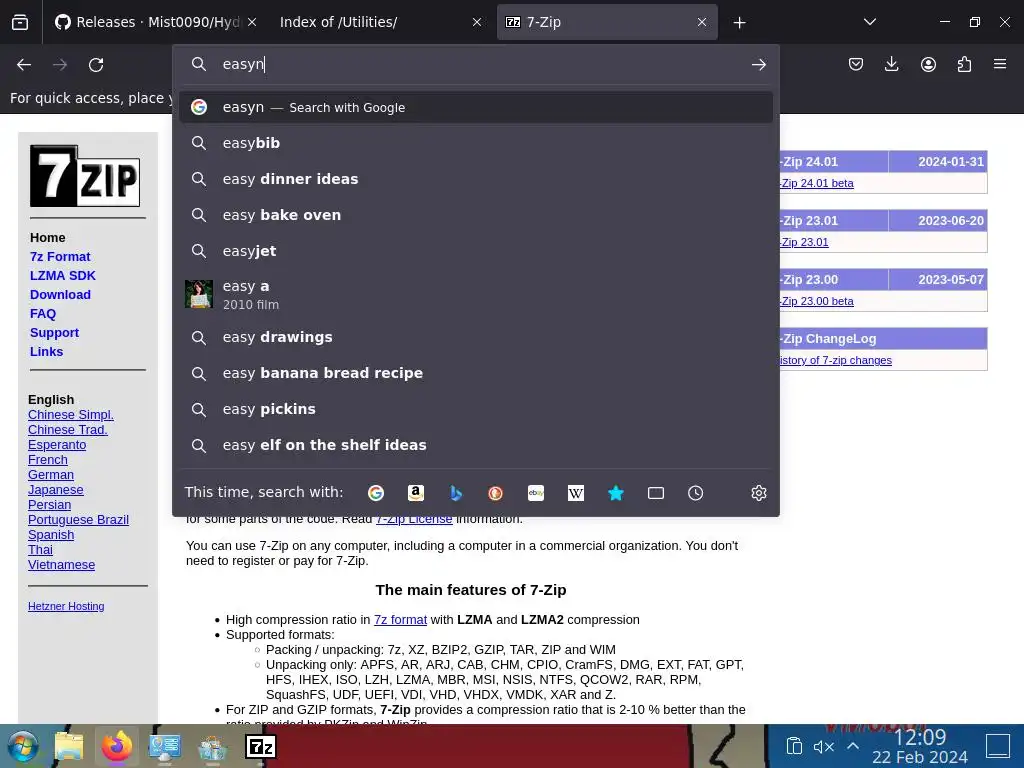Select the 7-Zip tab
This screenshot has width=1024, height=768.
[x=607, y=22]
